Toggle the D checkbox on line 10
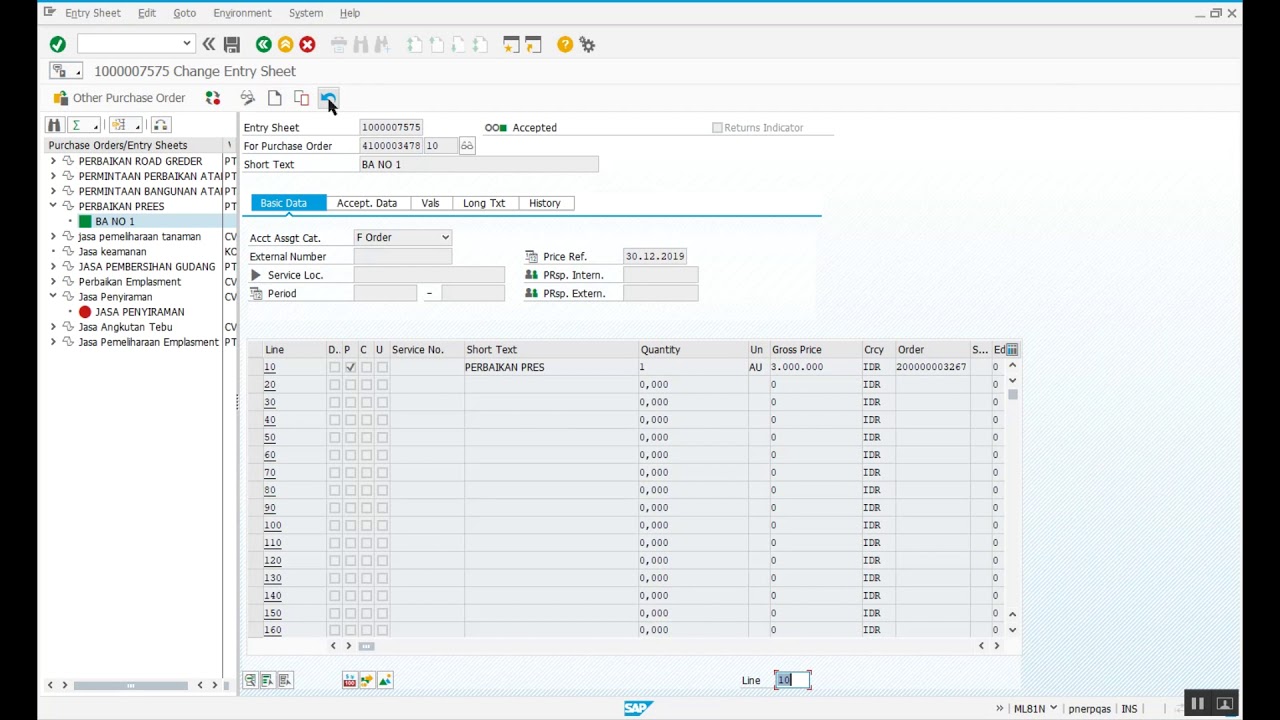 (x=334, y=368)
